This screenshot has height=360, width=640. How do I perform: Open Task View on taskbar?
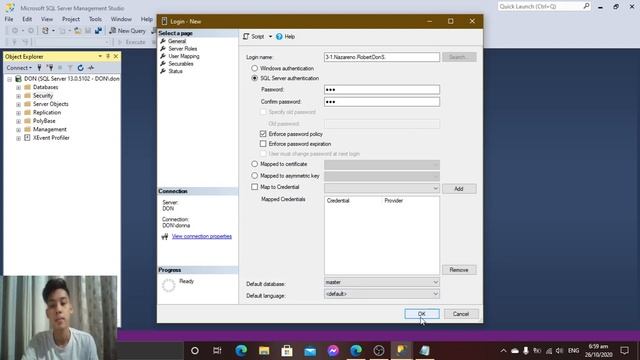pyautogui.click(x=217, y=351)
